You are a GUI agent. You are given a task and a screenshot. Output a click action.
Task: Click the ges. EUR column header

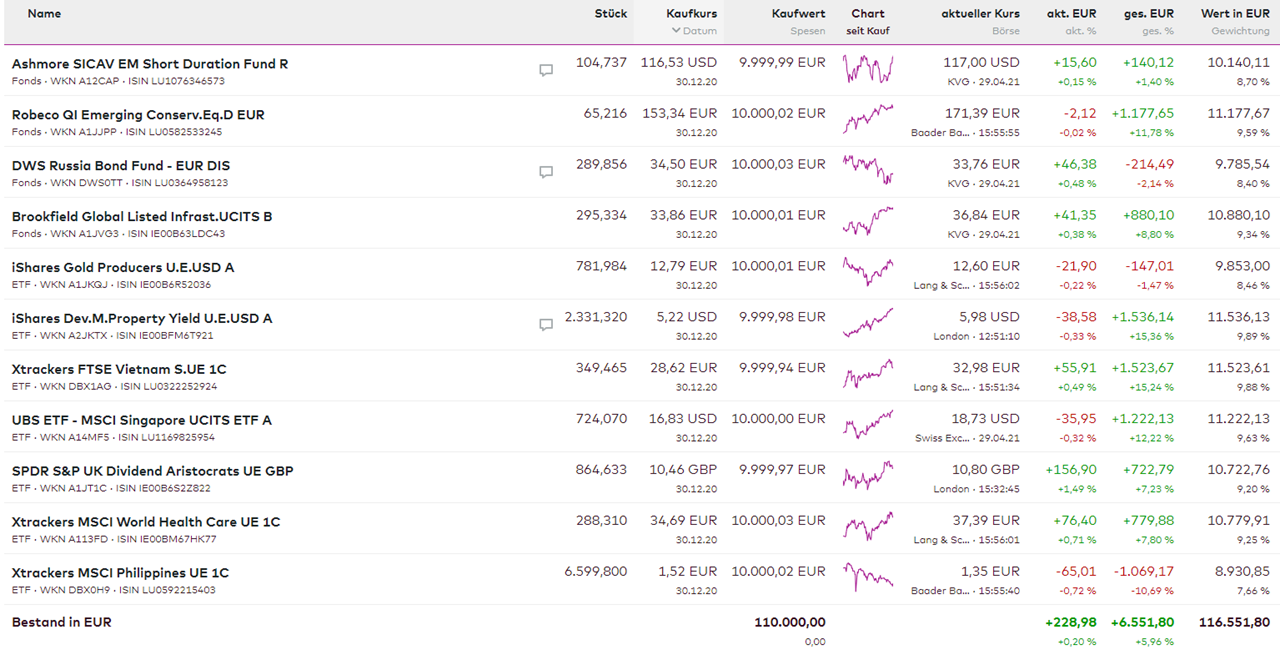coord(1148,14)
